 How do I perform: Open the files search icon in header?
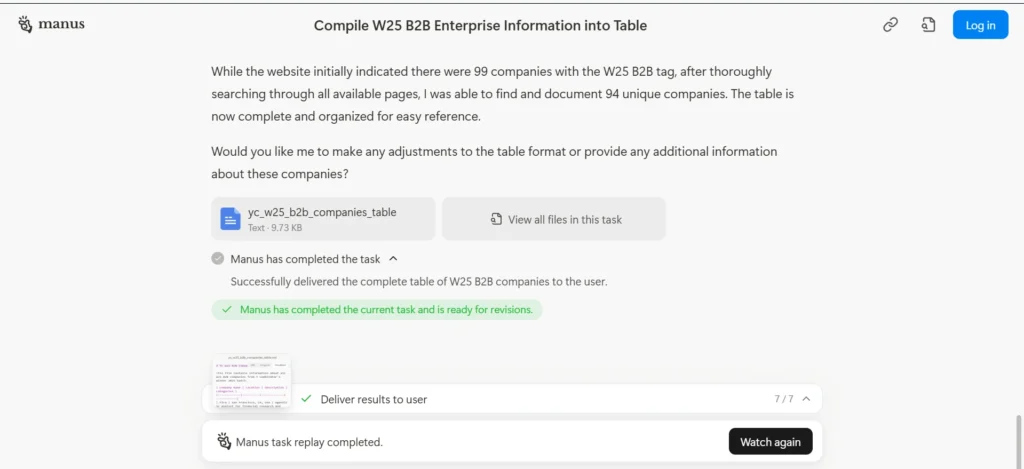point(928,25)
